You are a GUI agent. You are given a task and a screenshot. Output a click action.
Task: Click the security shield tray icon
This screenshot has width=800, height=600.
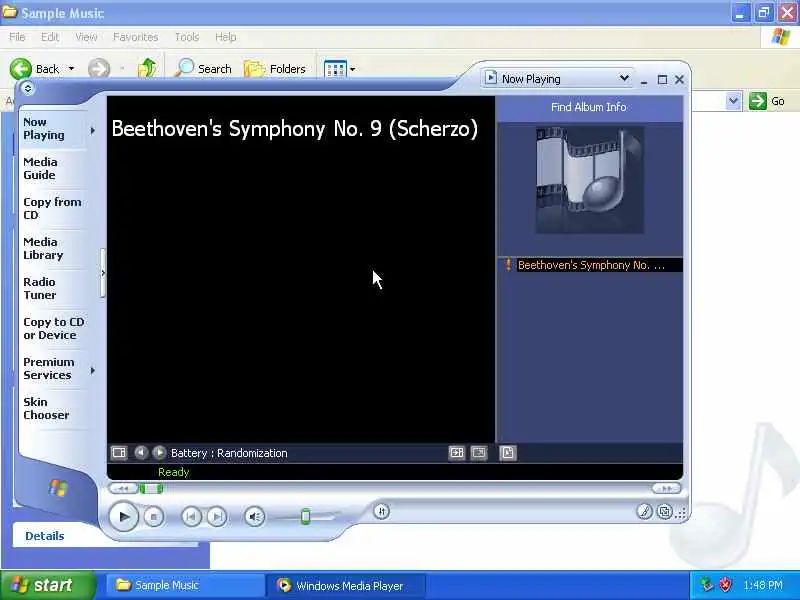725,585
